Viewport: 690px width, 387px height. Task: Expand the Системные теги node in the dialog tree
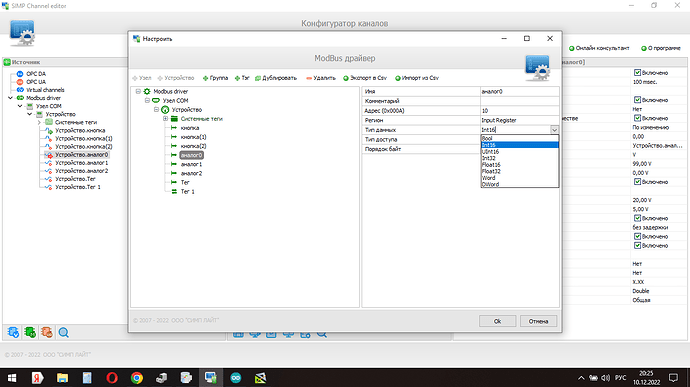165,119
